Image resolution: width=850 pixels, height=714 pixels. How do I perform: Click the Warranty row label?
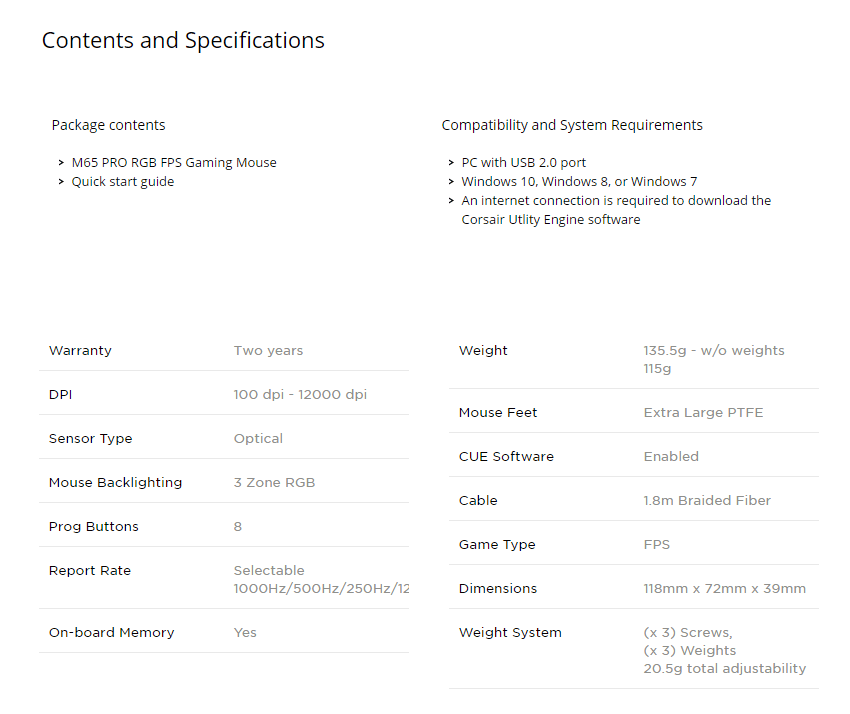click(x=80, y=351)
